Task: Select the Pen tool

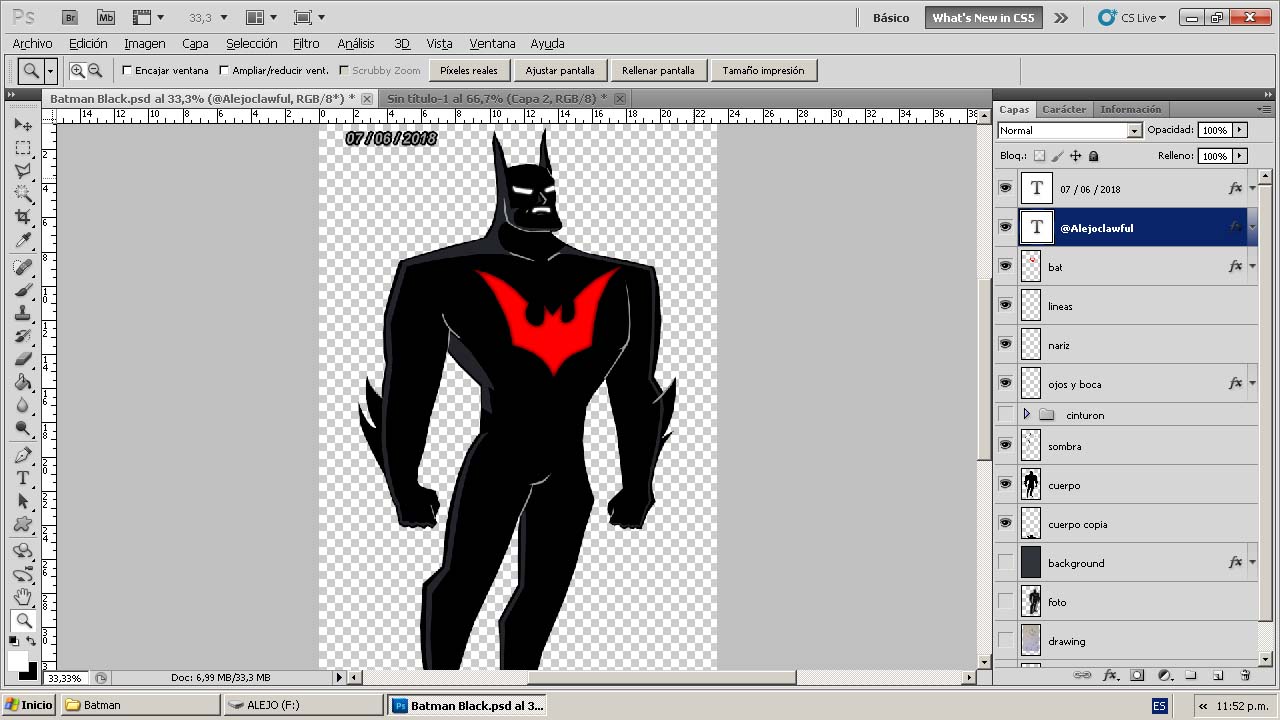Action: point(23,455)
